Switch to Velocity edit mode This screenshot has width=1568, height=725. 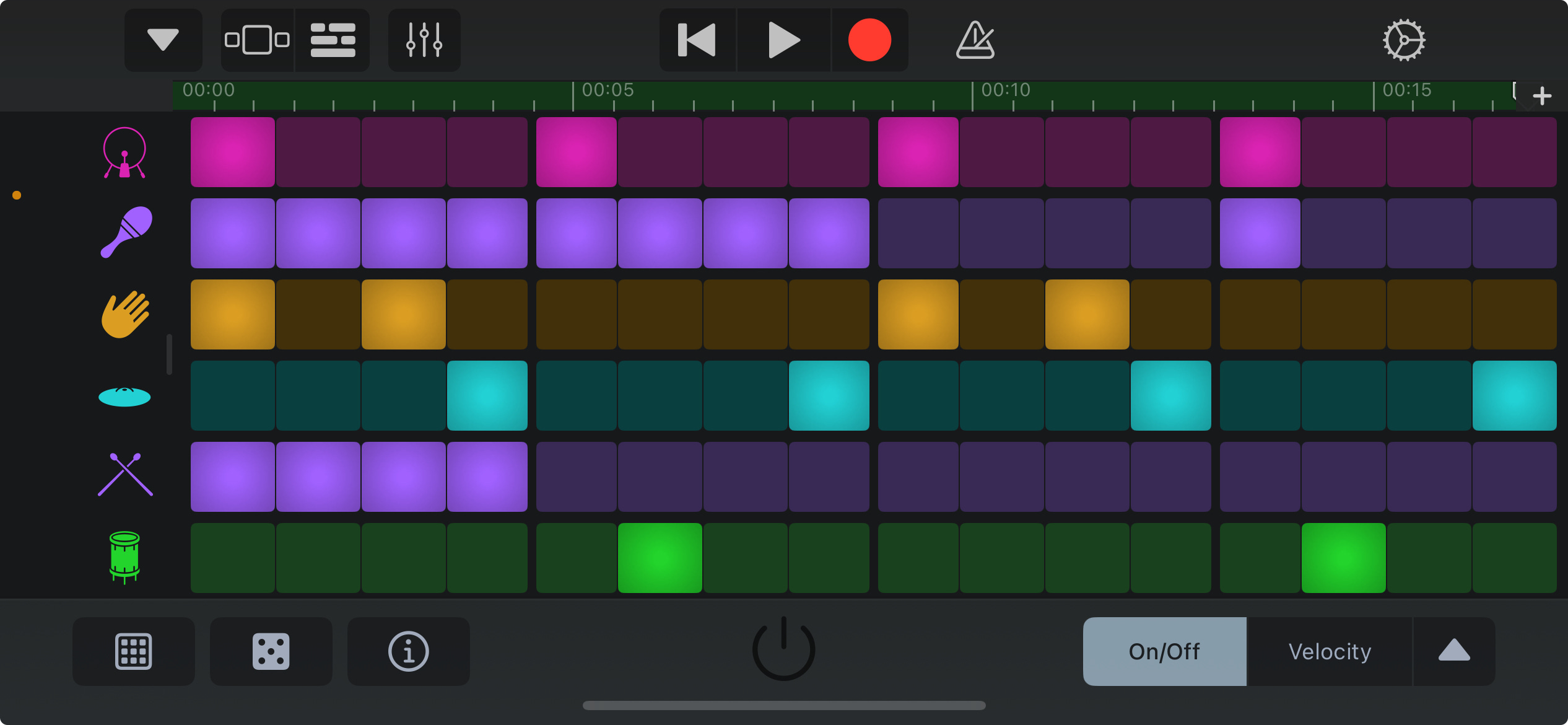pyautogui.click(x=1329, y=651)
